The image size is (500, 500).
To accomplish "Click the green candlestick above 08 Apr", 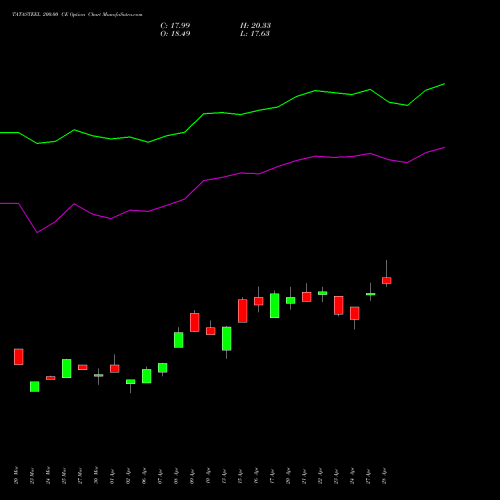I will (179, 340).
